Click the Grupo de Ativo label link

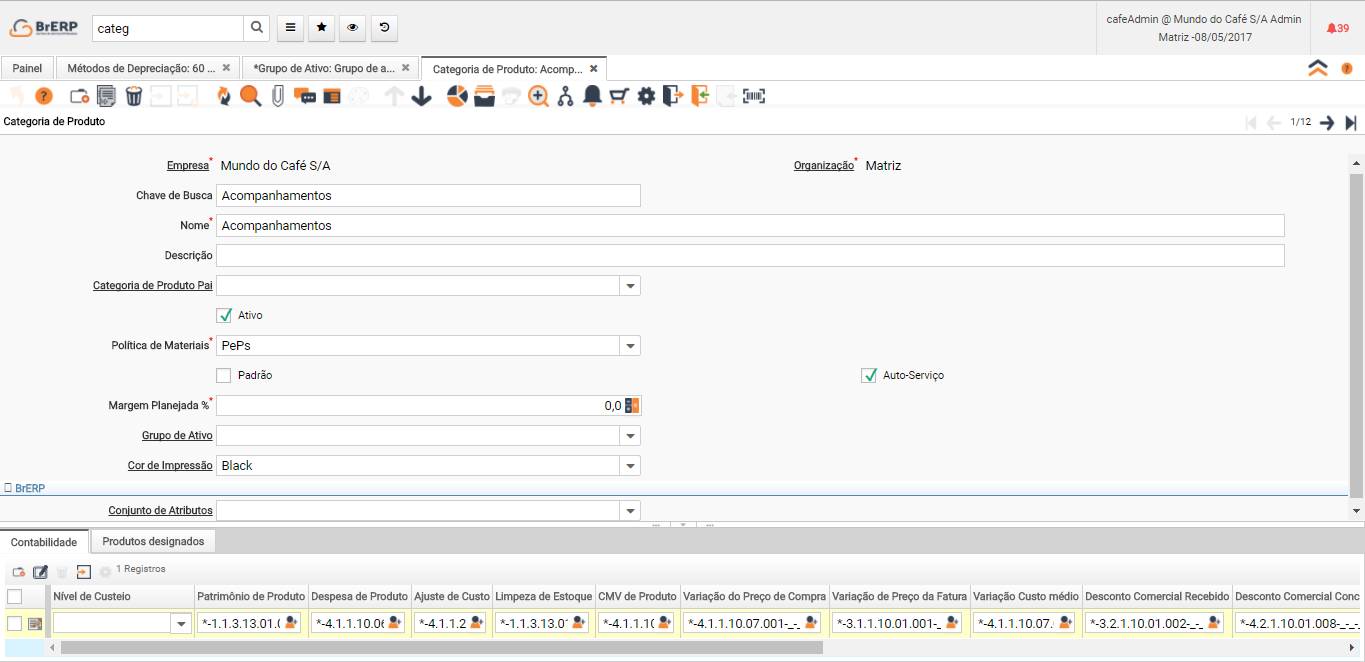pos(177,436)
